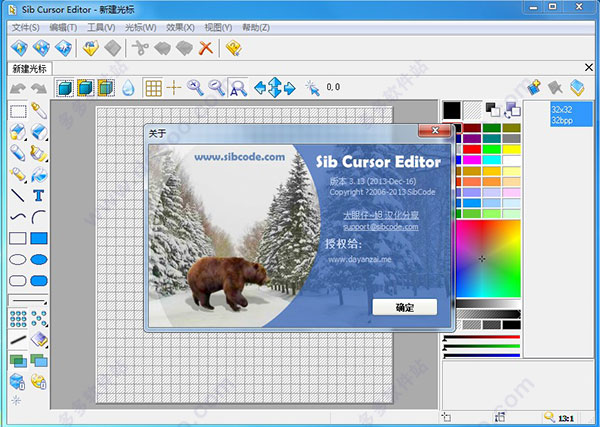Select the curve line tool
600x427 pixels.
pos(18,217)
